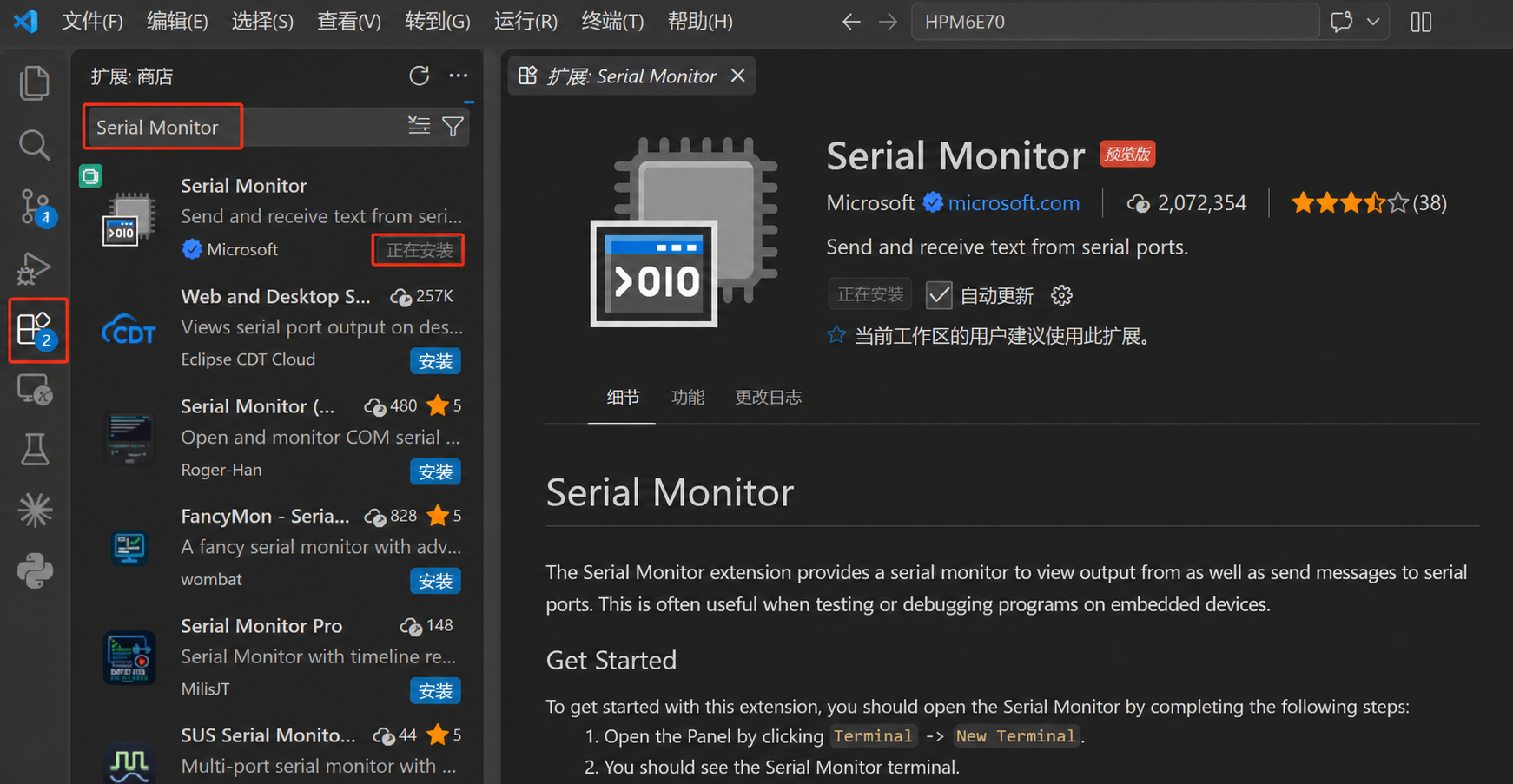Open the extension search filter options

453,127
